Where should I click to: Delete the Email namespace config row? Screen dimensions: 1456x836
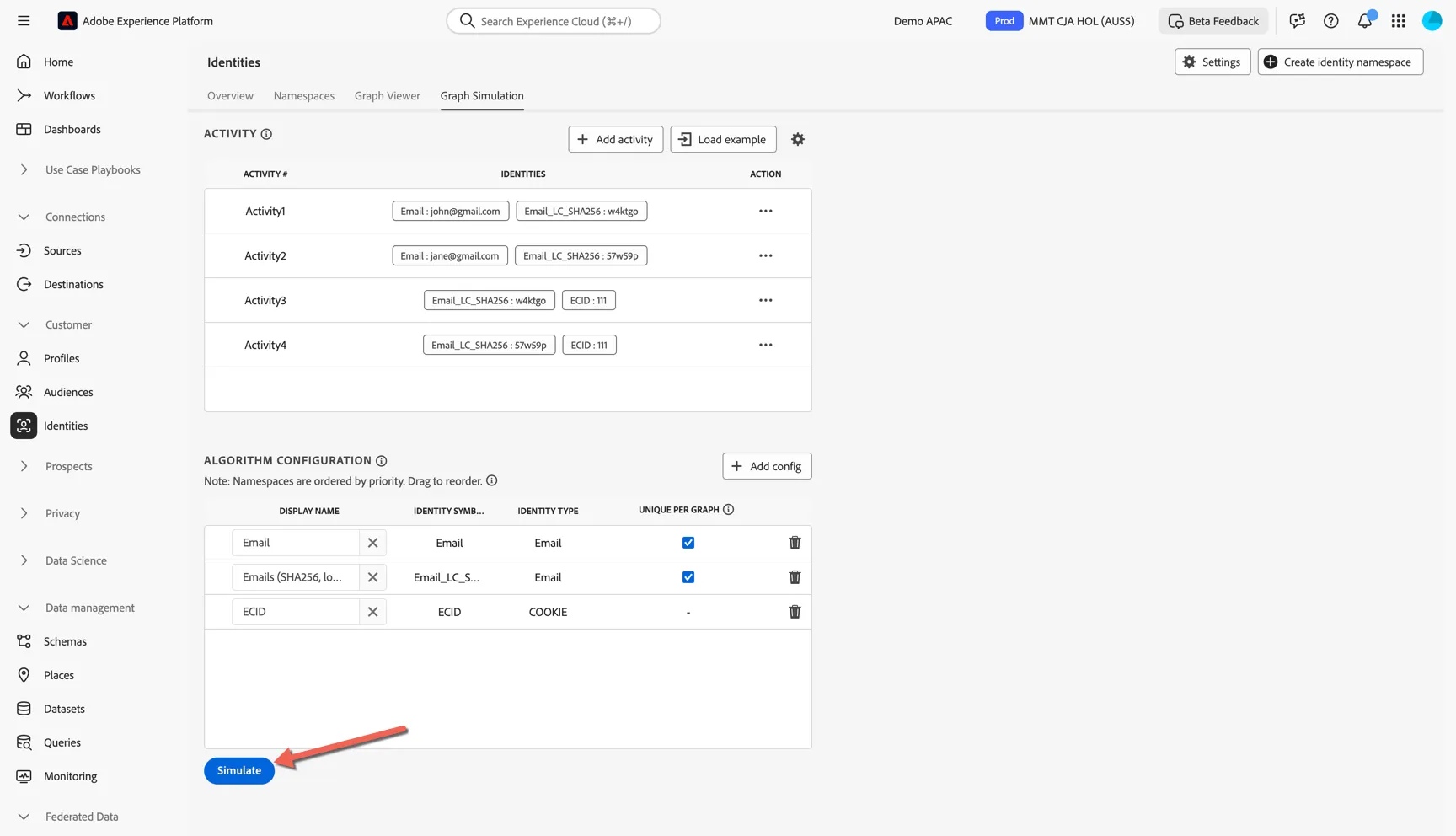click(795, 543)
